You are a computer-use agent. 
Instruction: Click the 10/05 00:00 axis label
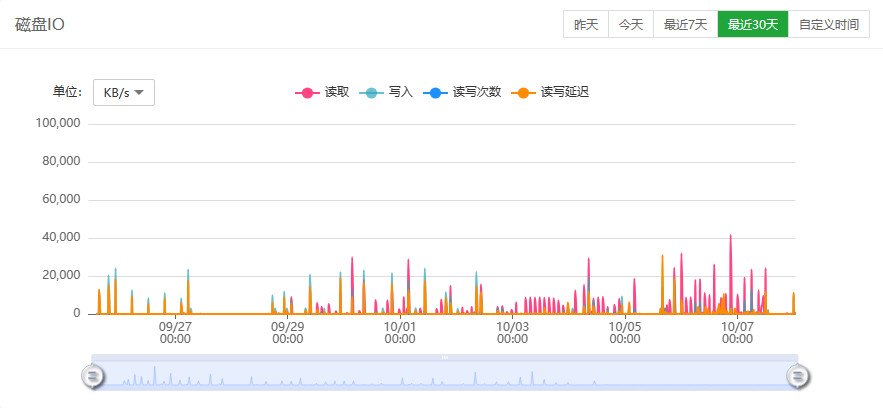tap(625, 333)
